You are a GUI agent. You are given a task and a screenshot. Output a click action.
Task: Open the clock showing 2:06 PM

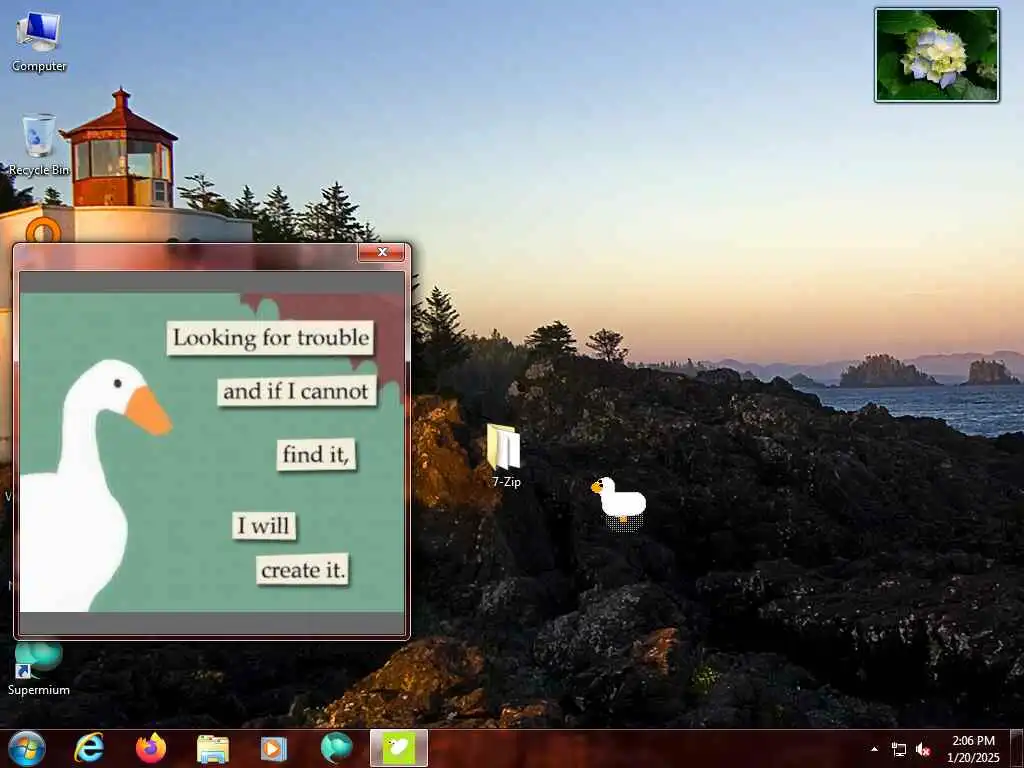click(973, 748)
